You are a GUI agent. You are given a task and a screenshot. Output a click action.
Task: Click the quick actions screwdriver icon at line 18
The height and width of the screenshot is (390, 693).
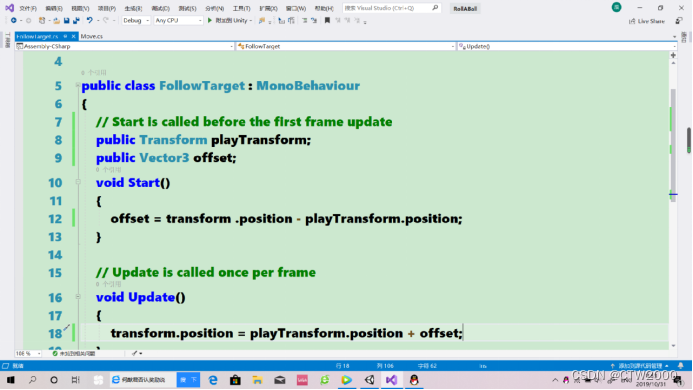66,328
